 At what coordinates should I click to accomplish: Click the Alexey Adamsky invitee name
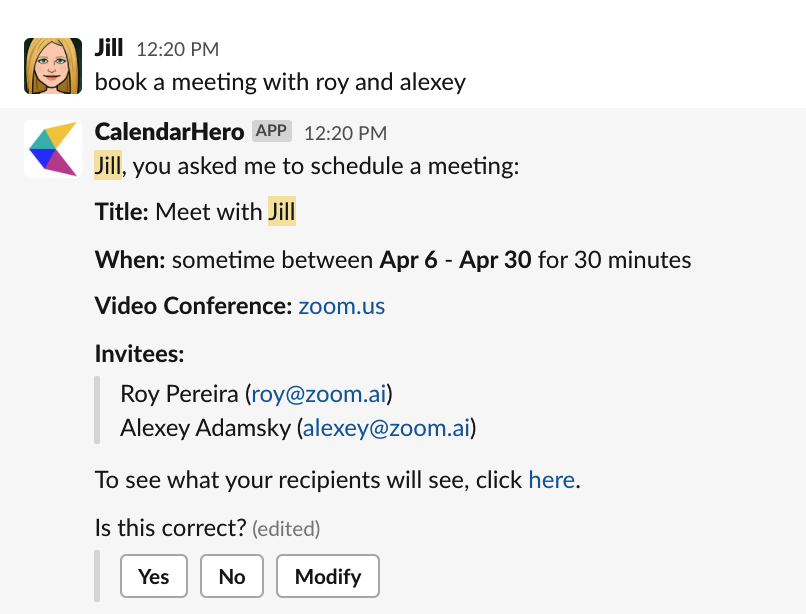[x=206, y=428]
